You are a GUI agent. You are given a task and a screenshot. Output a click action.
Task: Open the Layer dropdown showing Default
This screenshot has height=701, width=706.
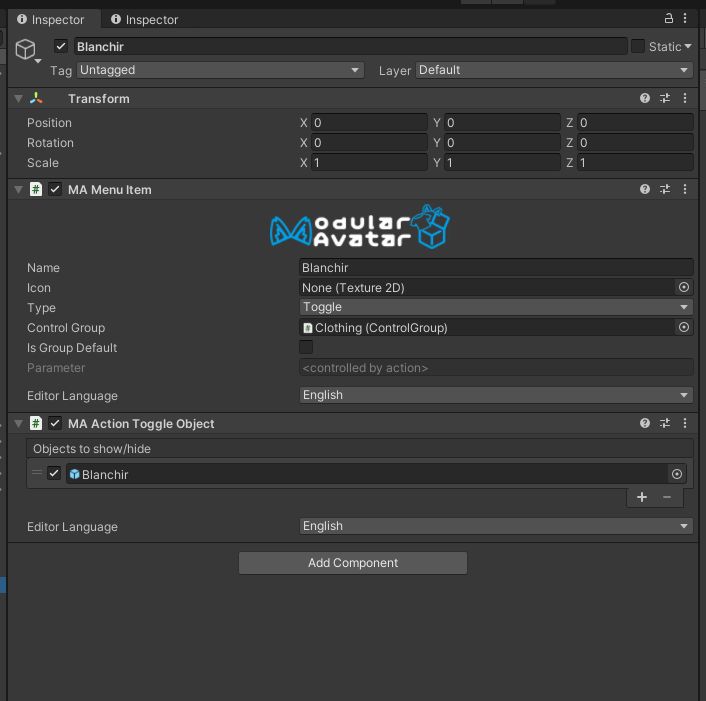pos(554,70)
